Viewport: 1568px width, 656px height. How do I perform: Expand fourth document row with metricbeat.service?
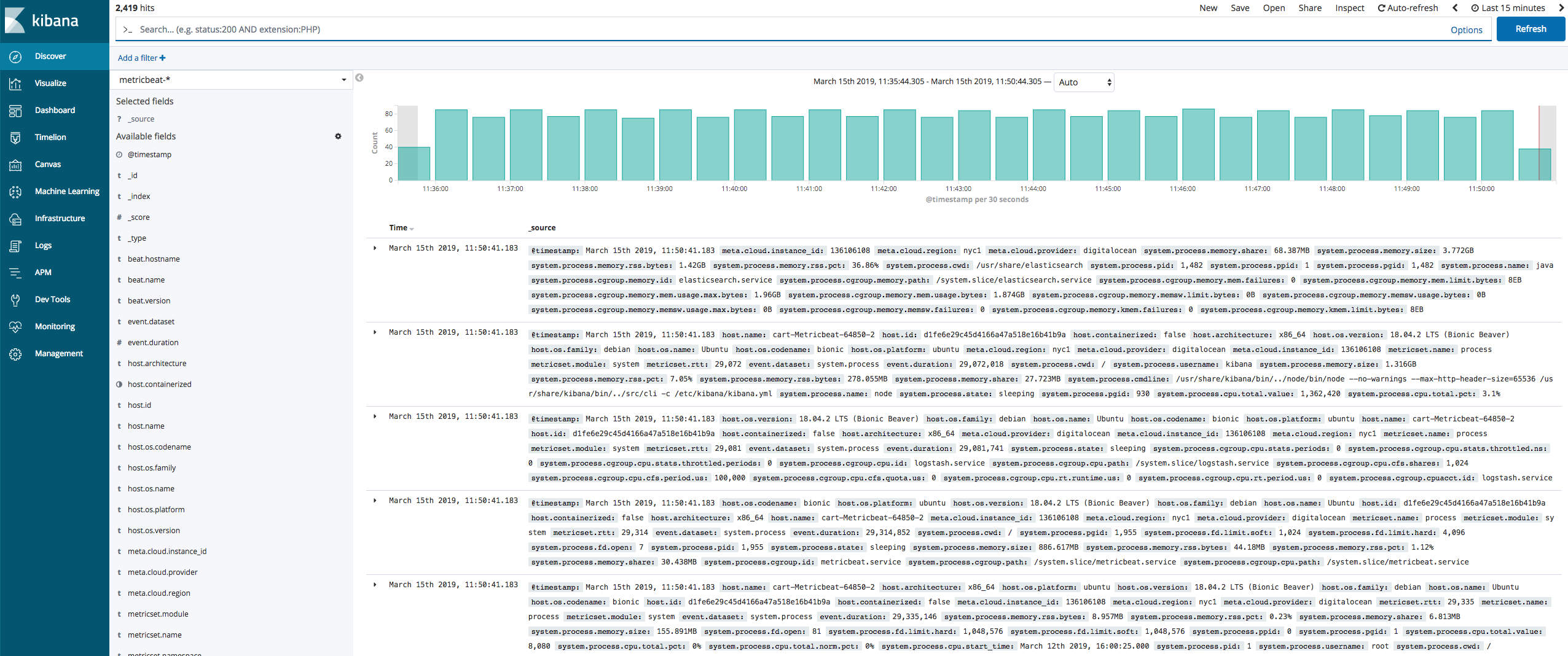375,501
